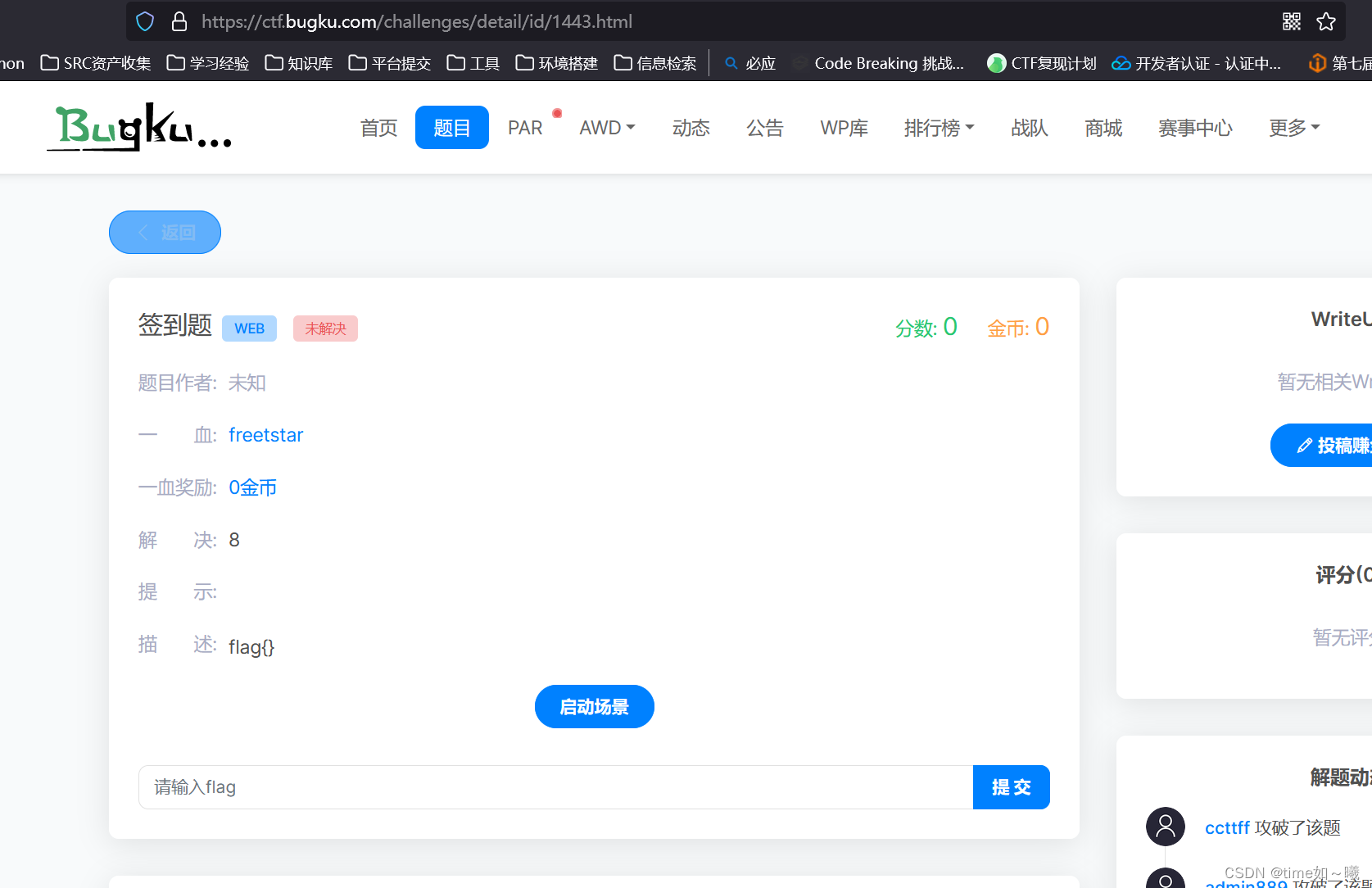Open the SRC资产收集 bookmark folder

pos(96,63)
